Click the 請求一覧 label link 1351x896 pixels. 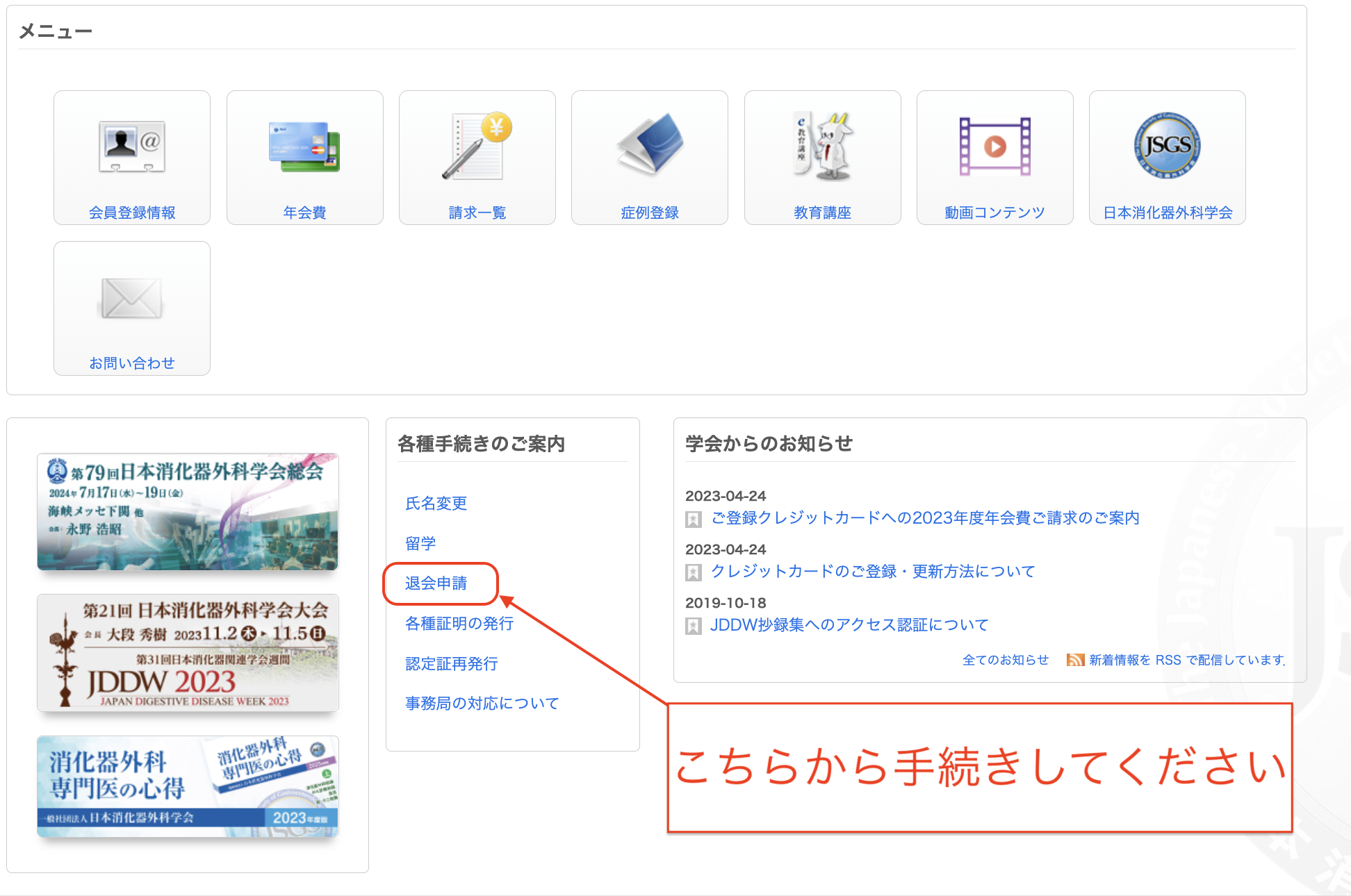477,213
